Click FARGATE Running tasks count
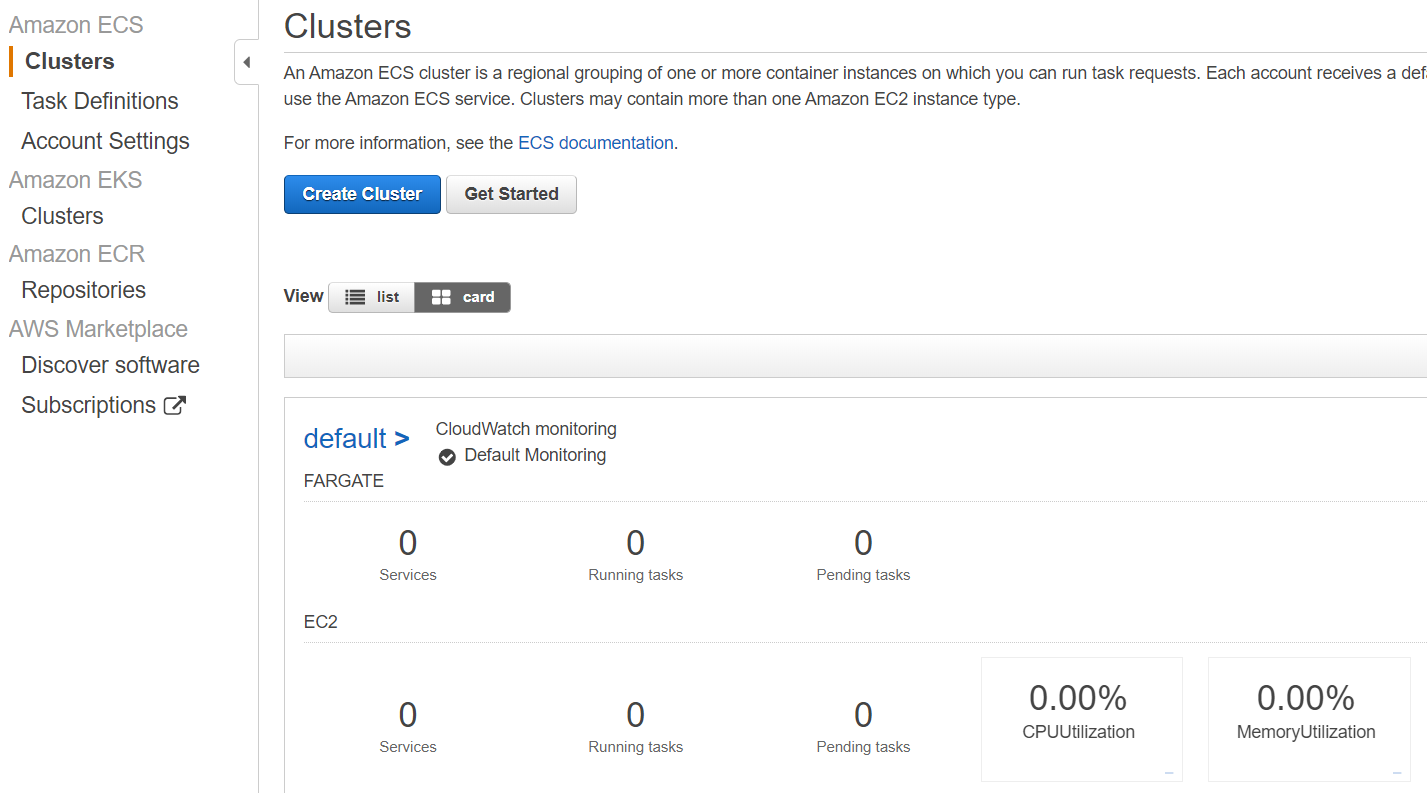The image size is (1427, 793). [x=636, y=543]
